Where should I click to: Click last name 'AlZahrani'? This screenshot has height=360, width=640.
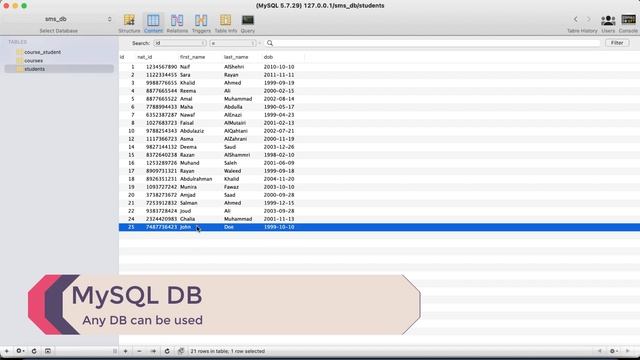click(x=235, y=139)
